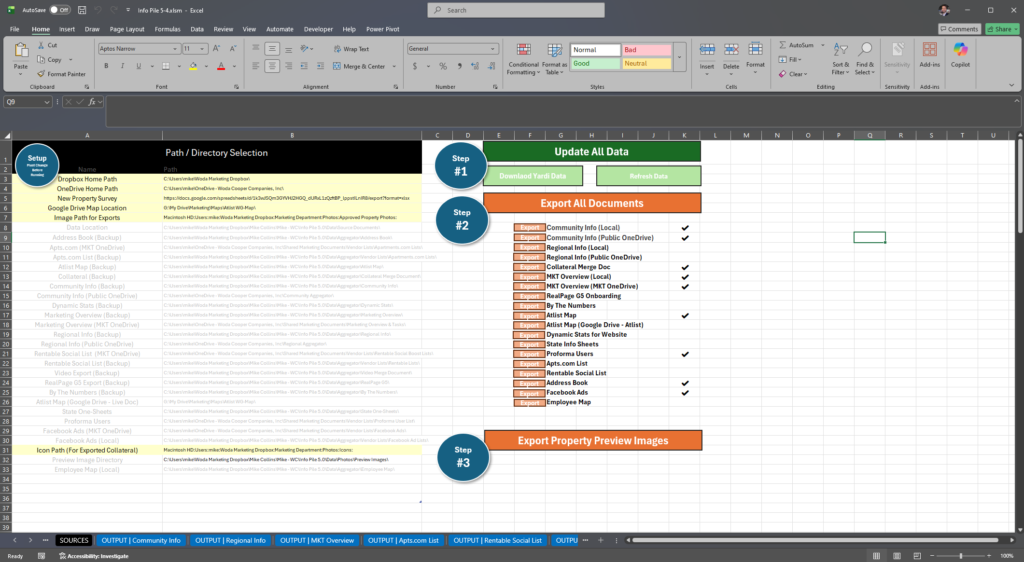The height and width of the screenshot is (562, 1024).
Task: Click the Export Property Preview Images button
Action: [x=592, y=440]
